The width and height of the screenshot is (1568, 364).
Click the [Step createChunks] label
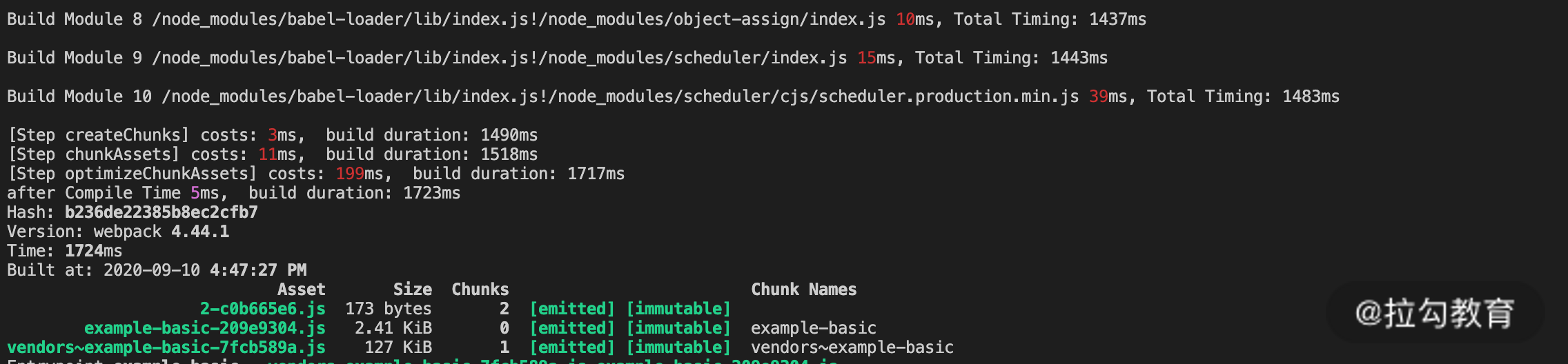point(98,135)
